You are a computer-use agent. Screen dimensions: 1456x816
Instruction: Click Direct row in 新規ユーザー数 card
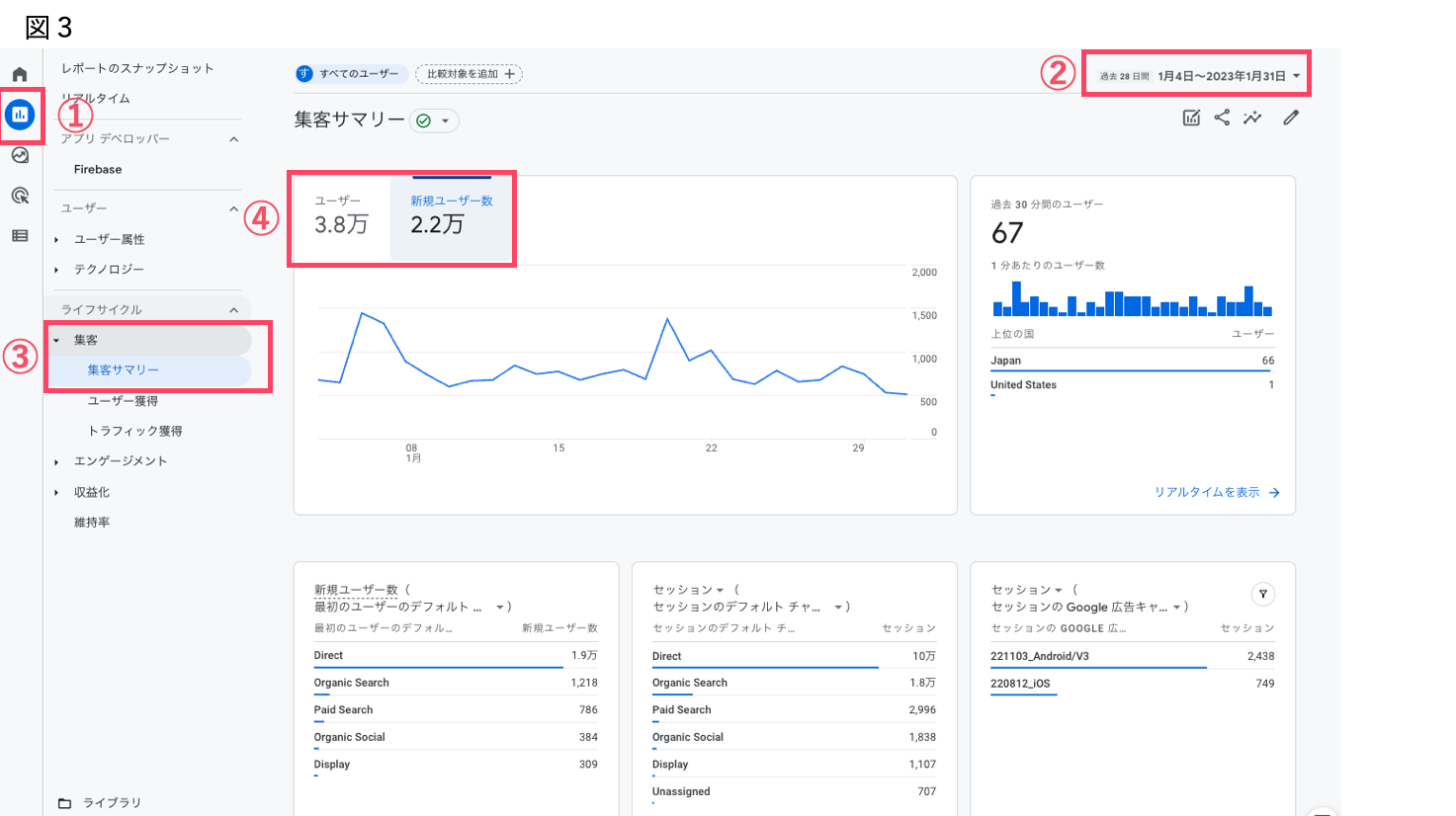[456, 656]
